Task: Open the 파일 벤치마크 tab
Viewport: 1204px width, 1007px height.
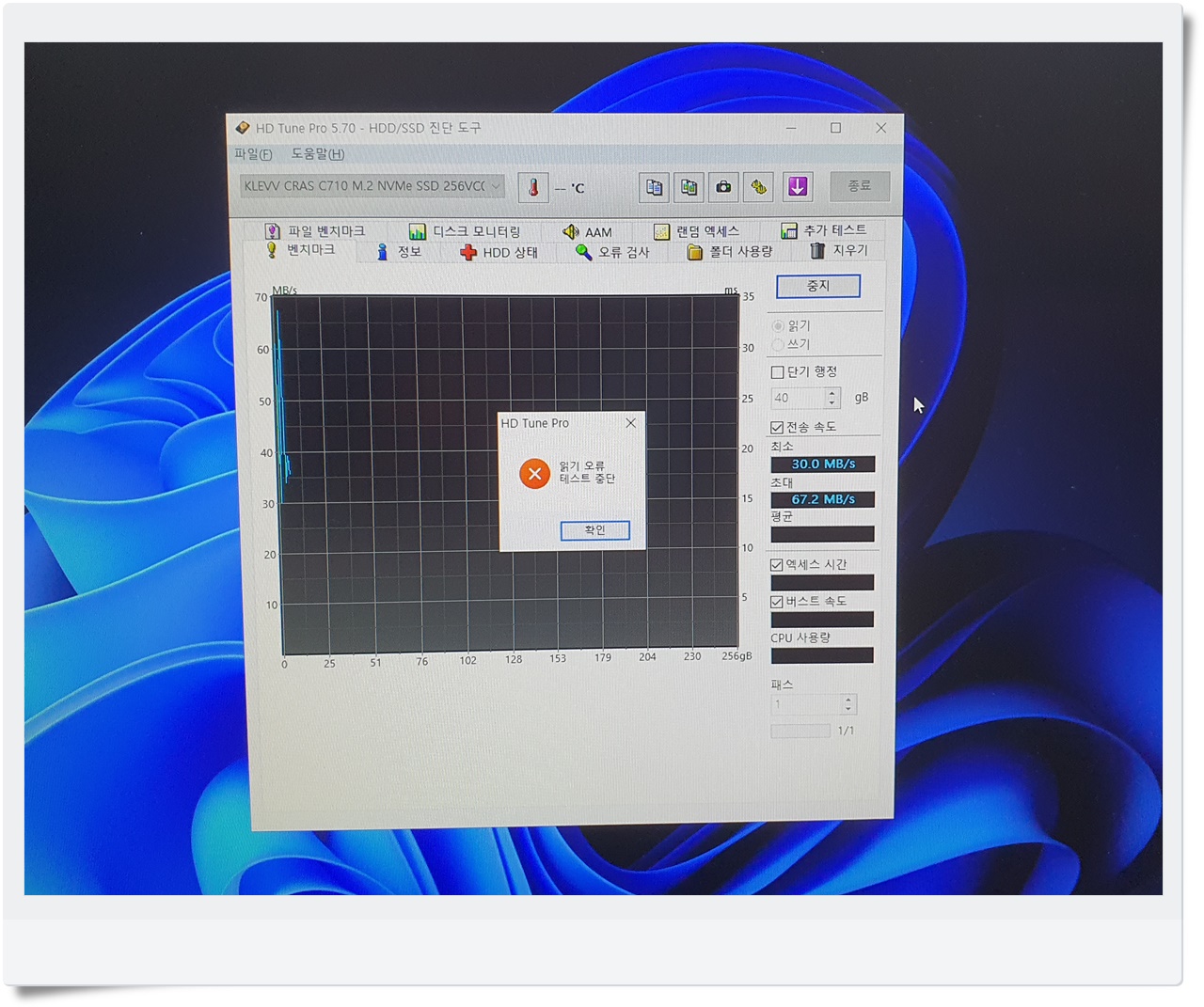Action: click(315, 231)
